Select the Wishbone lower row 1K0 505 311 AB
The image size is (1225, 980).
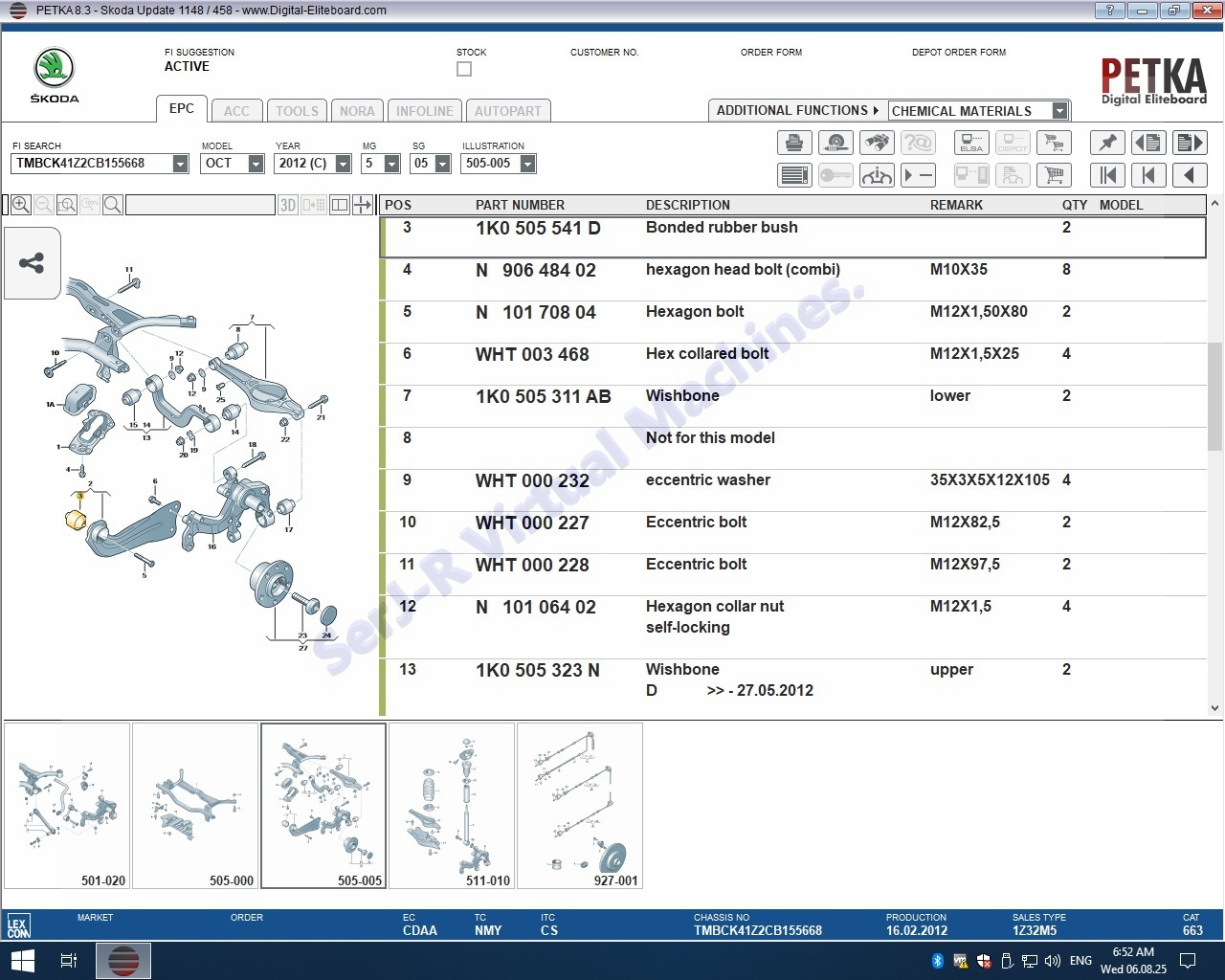click(543, 396)
